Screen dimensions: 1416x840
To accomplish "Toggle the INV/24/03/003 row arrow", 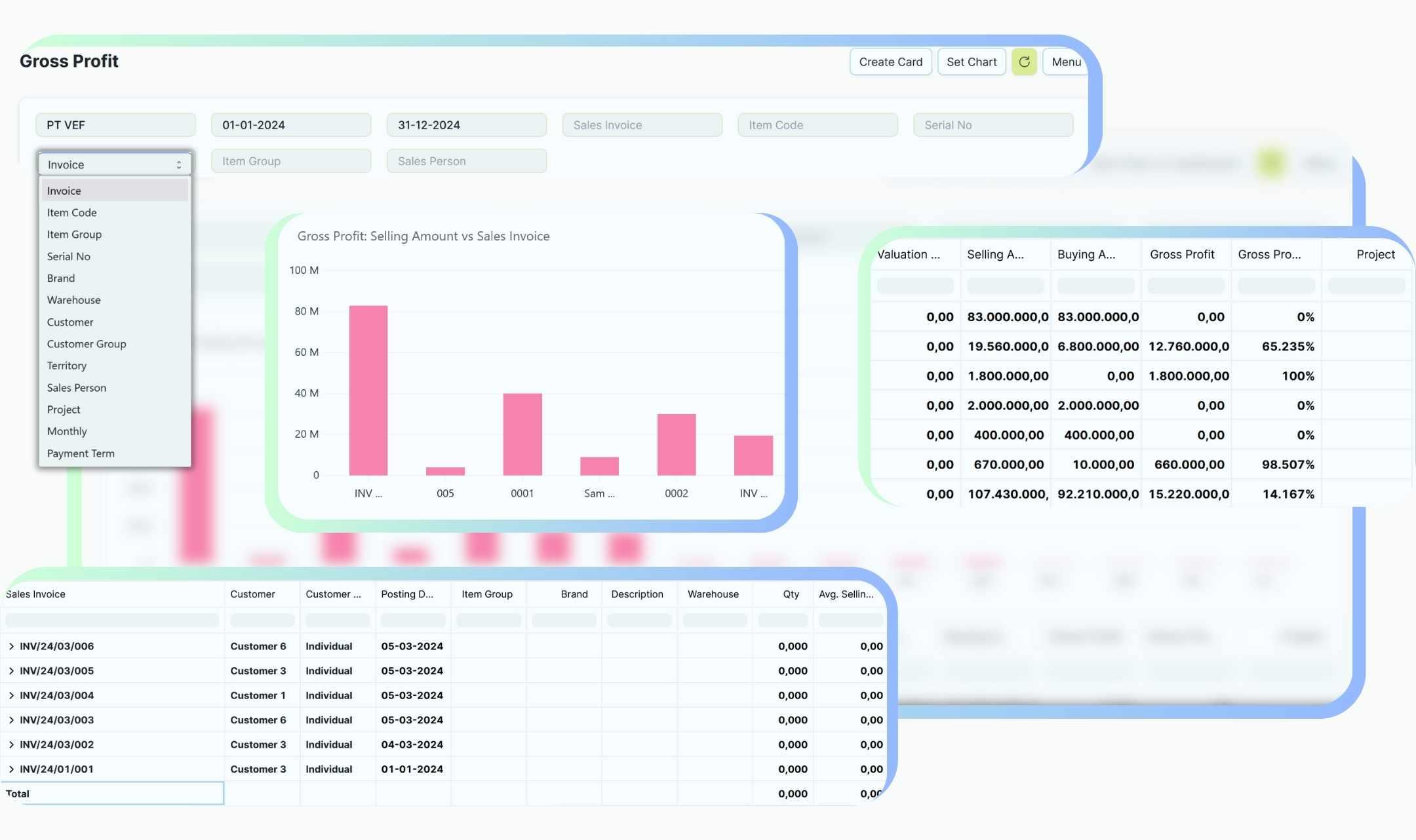I will tap(11, 720).
